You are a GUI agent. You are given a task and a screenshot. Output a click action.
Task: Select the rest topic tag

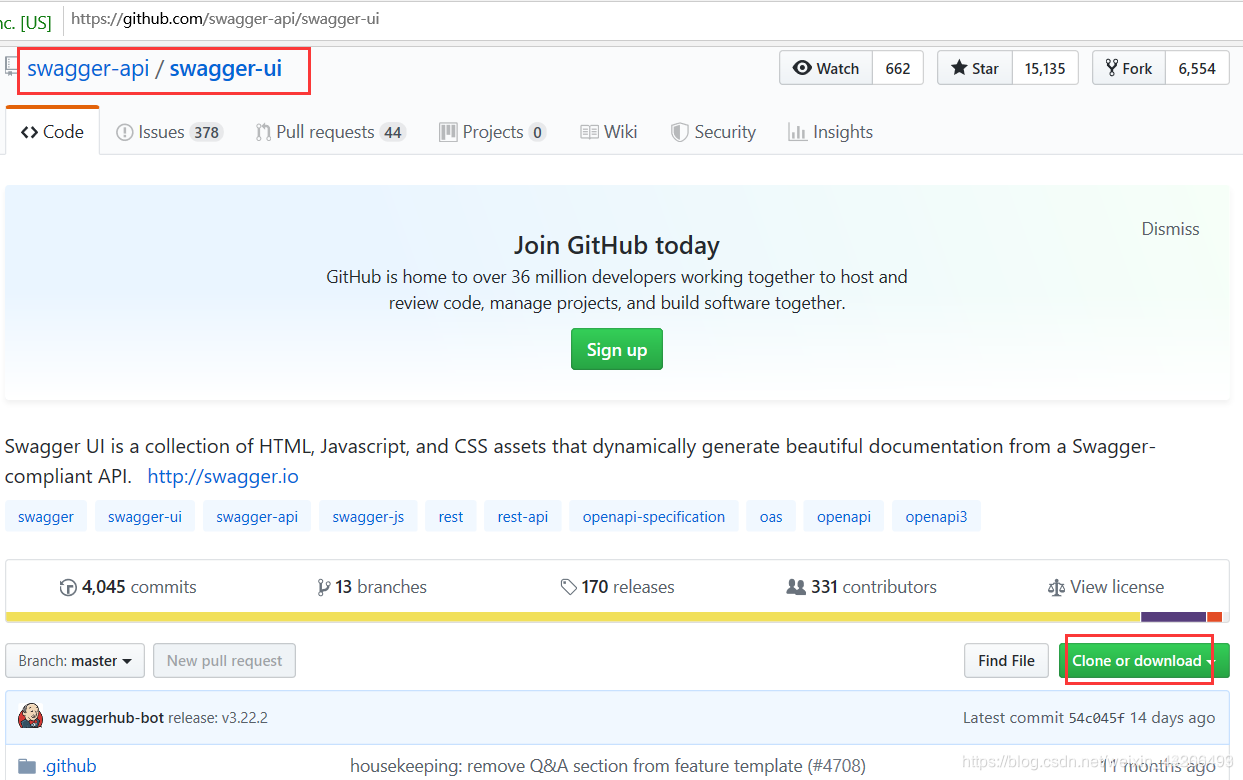pos(451,517)
